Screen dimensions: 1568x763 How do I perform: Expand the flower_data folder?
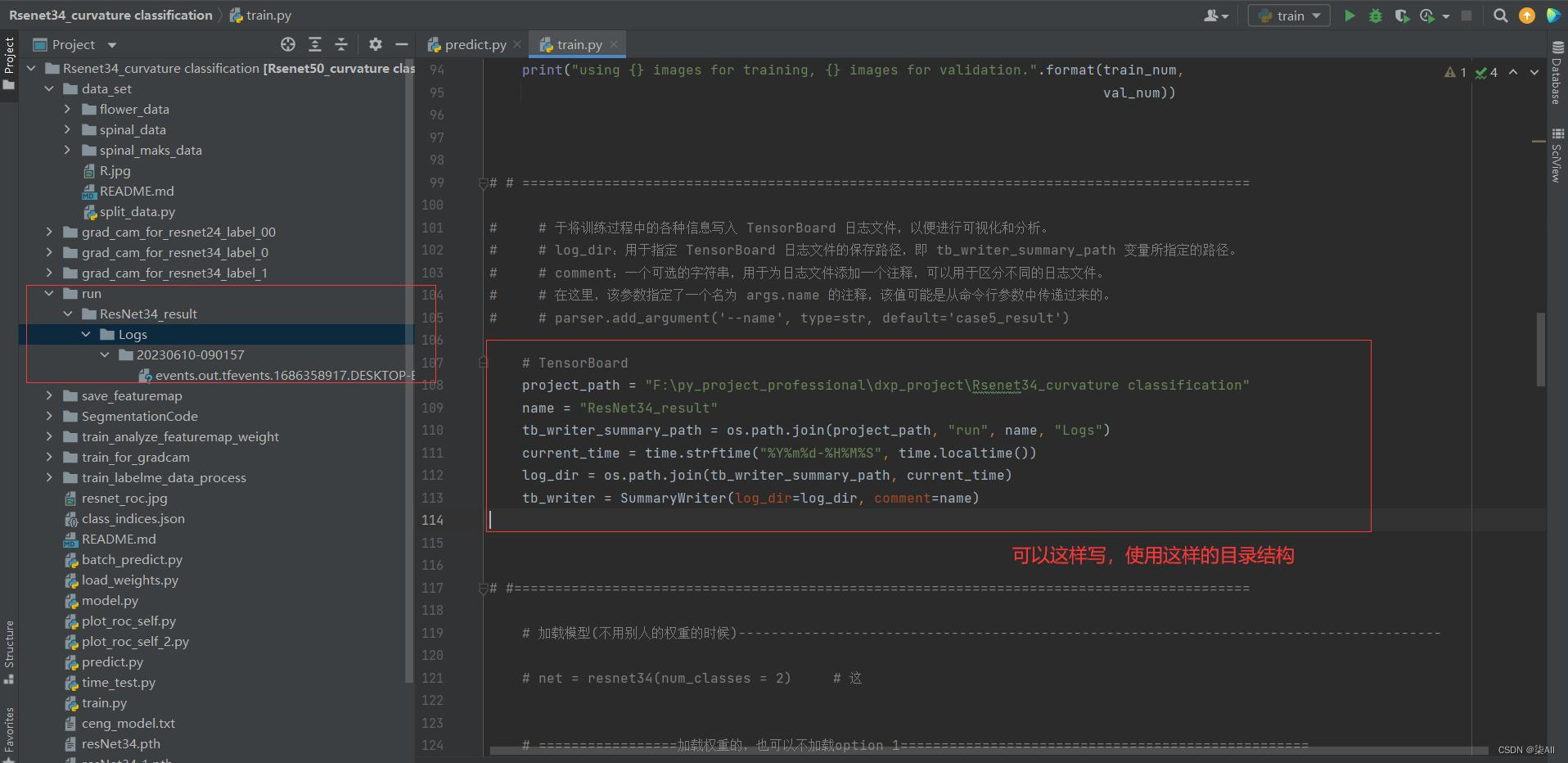coord(67,109)
